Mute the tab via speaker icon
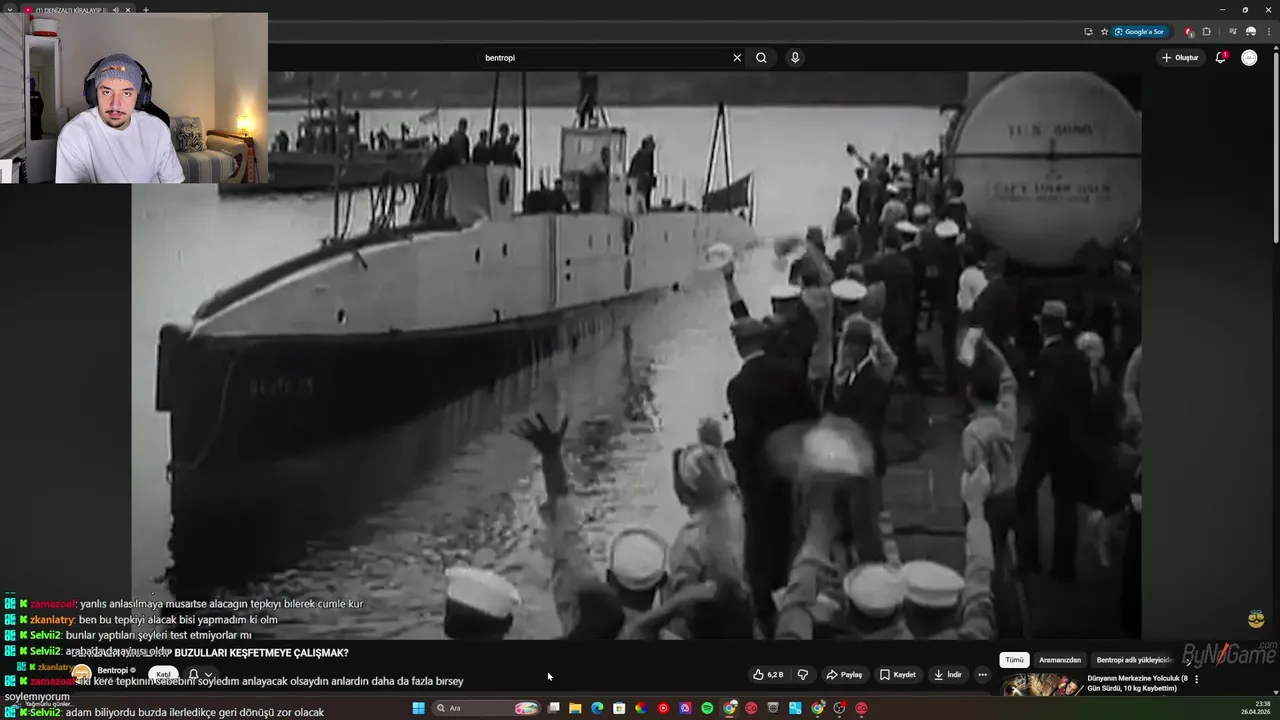This screenshot has height=720, width=1280. [115, 10]
